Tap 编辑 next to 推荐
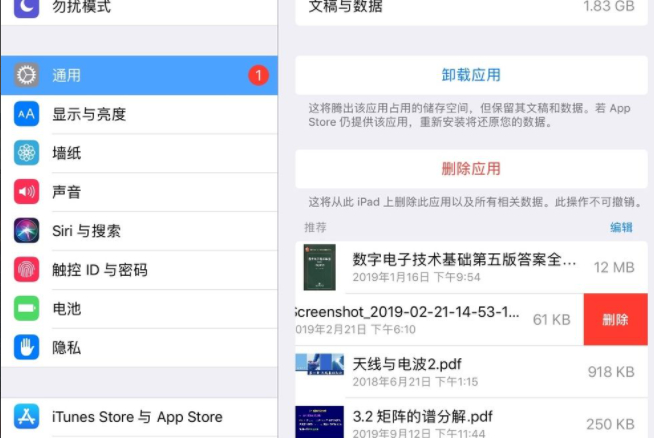Image resolution: width=654 pixels, height=438 pixels. point(621,227)
